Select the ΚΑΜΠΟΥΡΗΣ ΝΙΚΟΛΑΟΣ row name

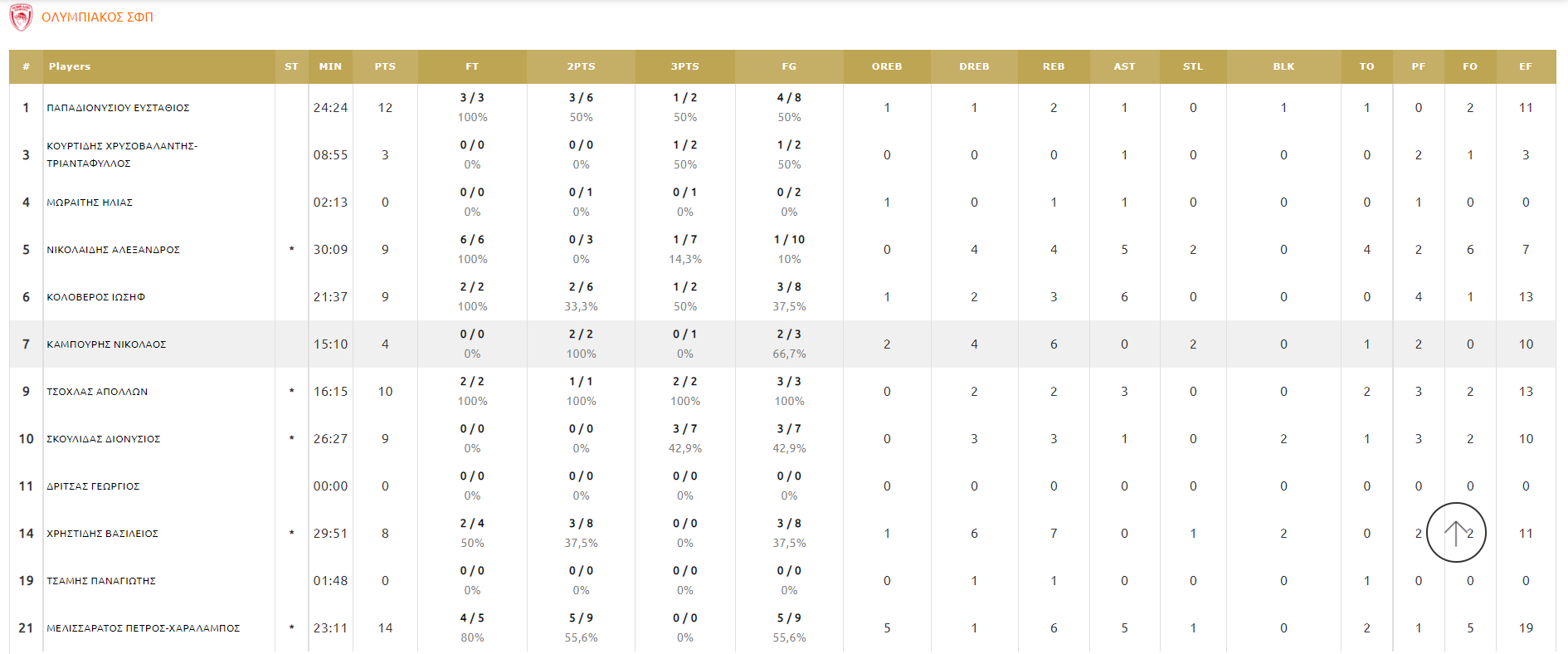106,344
